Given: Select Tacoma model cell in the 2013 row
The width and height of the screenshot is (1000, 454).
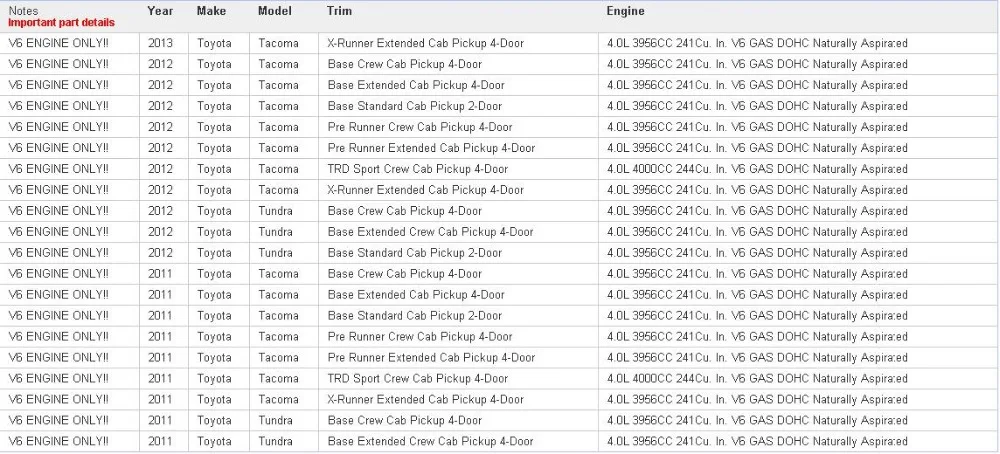Looking at the screenshot, I should (x=278, y=43).
